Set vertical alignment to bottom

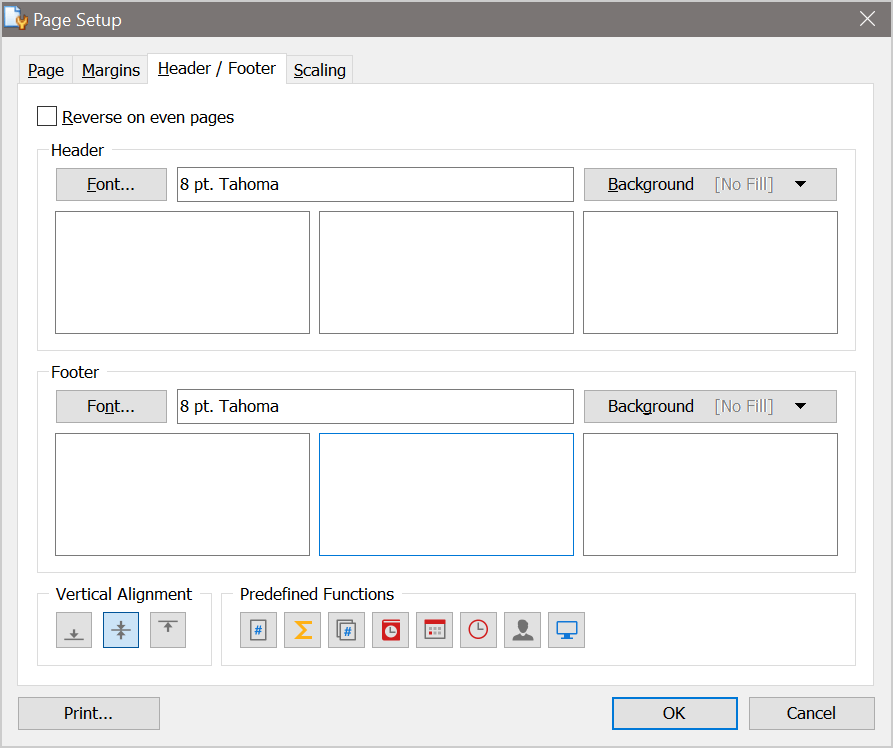point(73,630)
